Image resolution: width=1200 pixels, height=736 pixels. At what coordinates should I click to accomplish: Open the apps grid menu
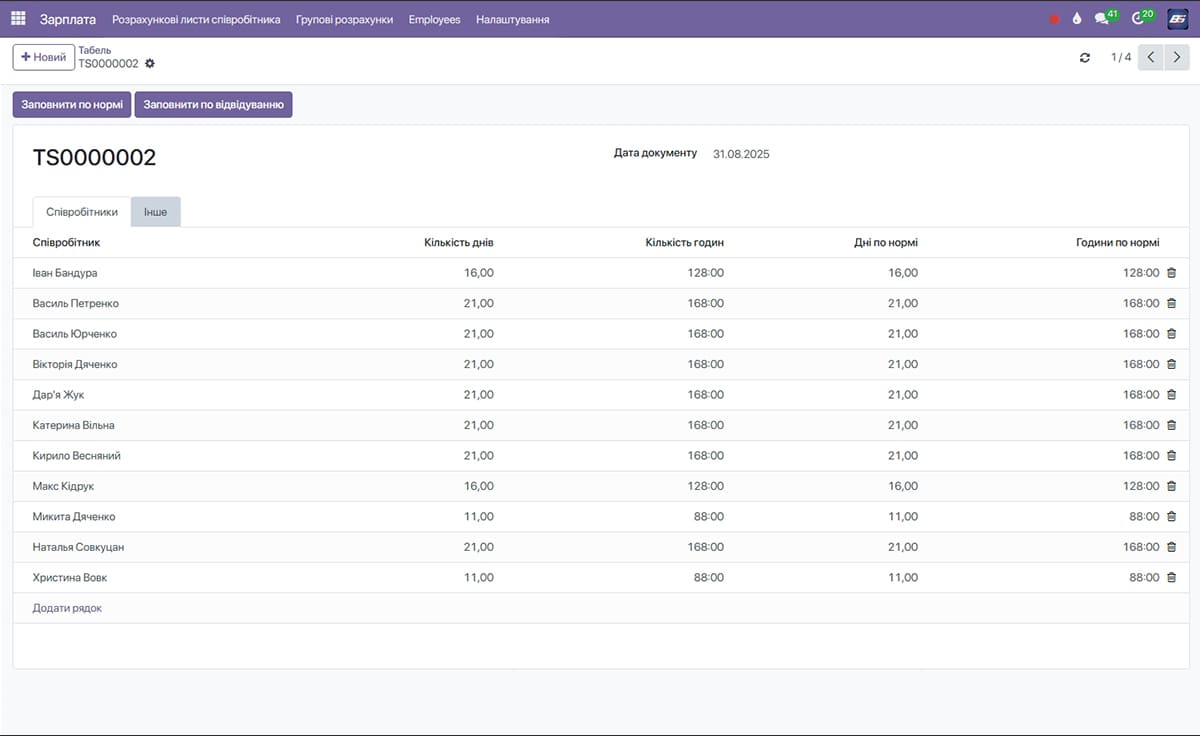[x=18, y=19]
